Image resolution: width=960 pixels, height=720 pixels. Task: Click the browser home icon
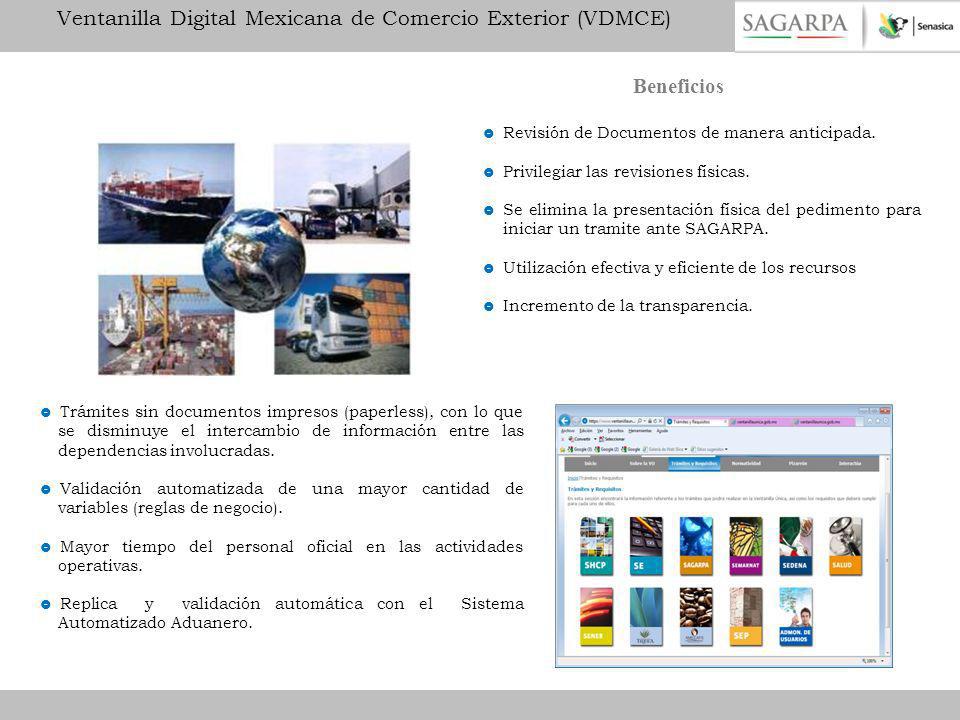click(x=870, y=421)
